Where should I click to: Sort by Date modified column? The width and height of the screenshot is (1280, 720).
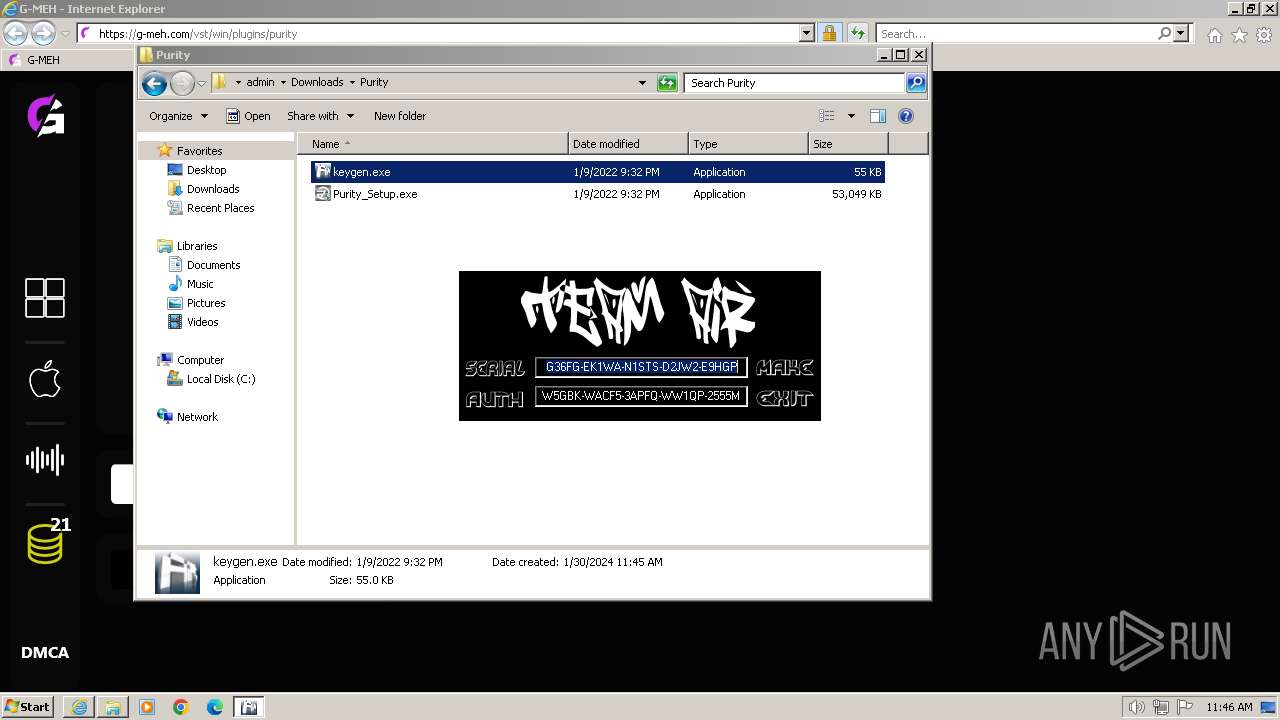coord(628,144)
